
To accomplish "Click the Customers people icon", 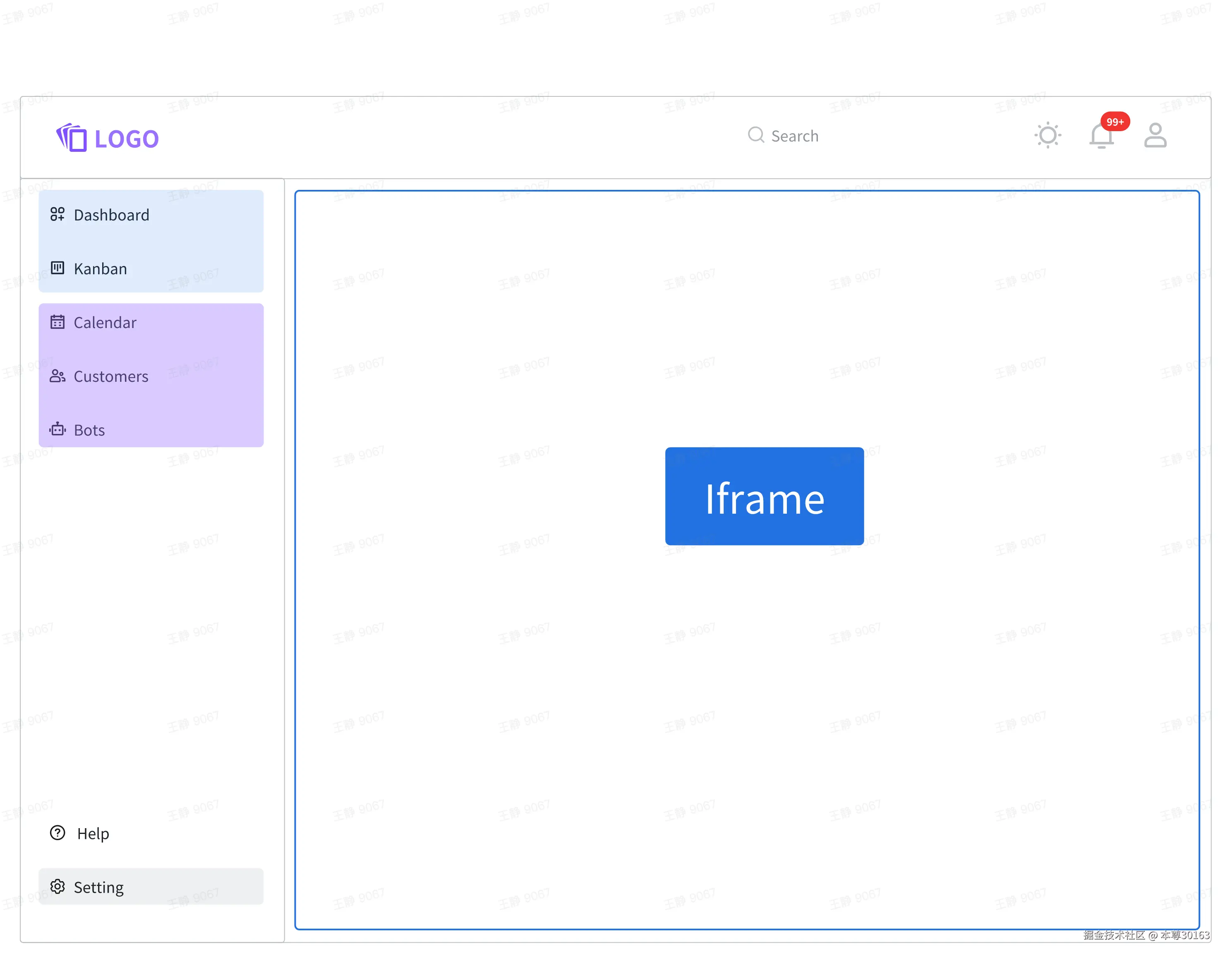I will [x=58, y=376].
